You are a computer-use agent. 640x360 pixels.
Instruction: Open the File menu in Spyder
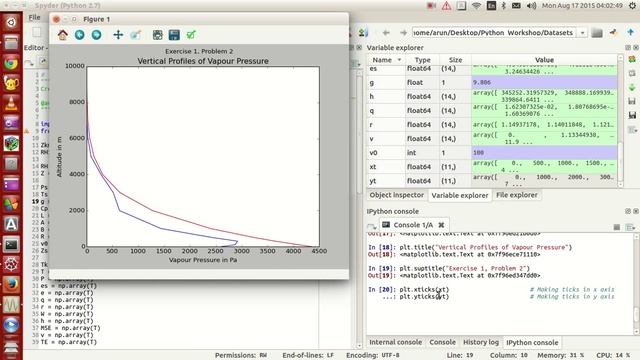click(34, 17)
